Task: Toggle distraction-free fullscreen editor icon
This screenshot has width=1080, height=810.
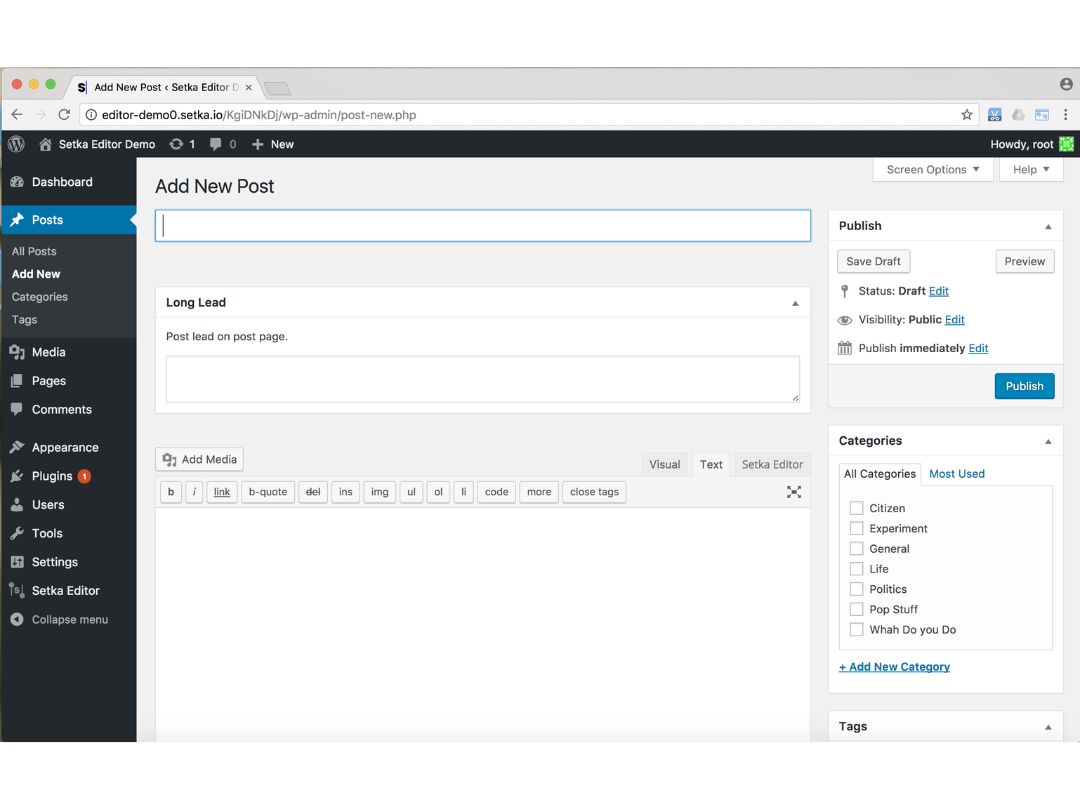Action: pyautogui.click(x=793, y=492)
